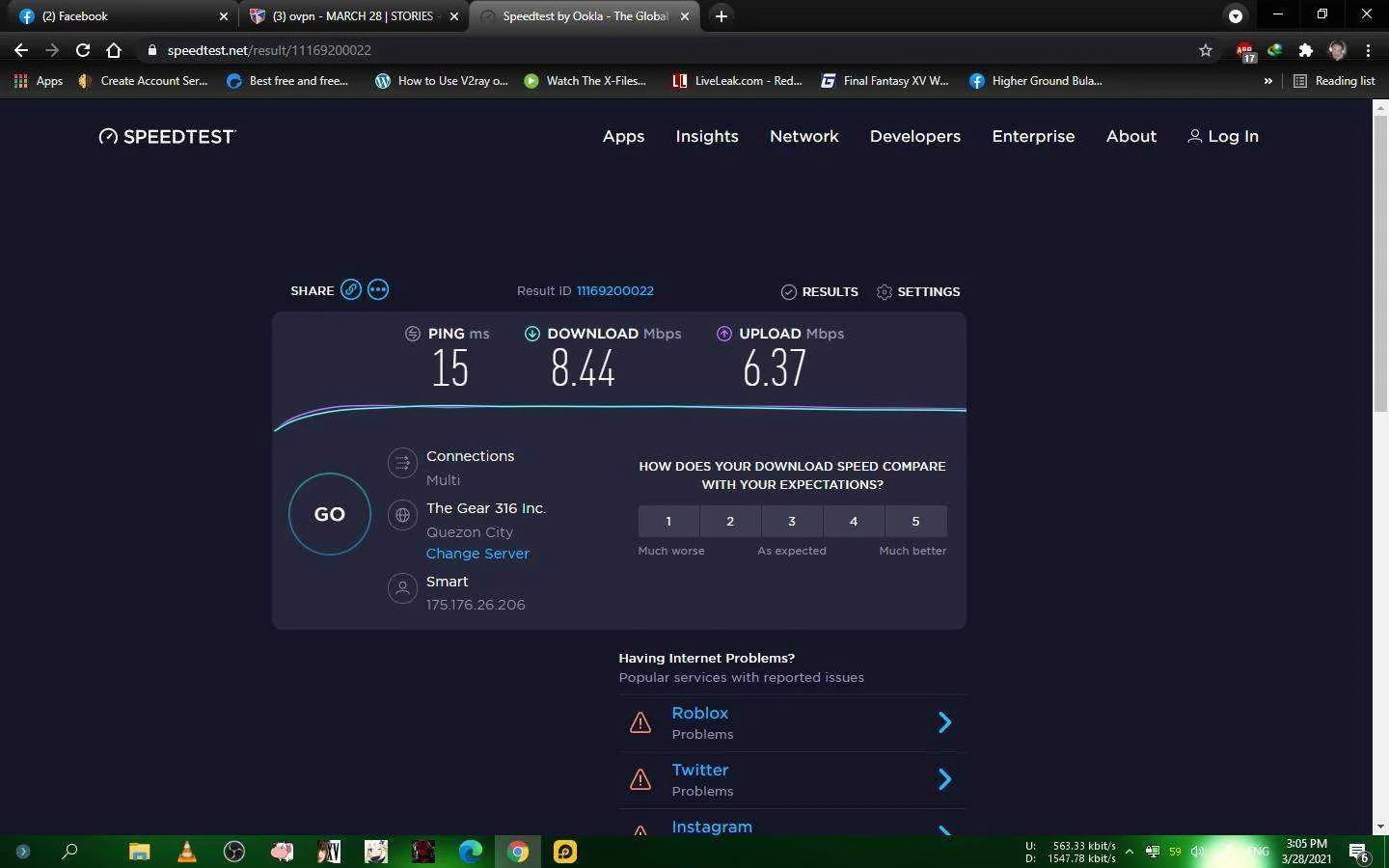
Task: Show hidden bookmarks with the double chevron
Action: [1267, 81]
